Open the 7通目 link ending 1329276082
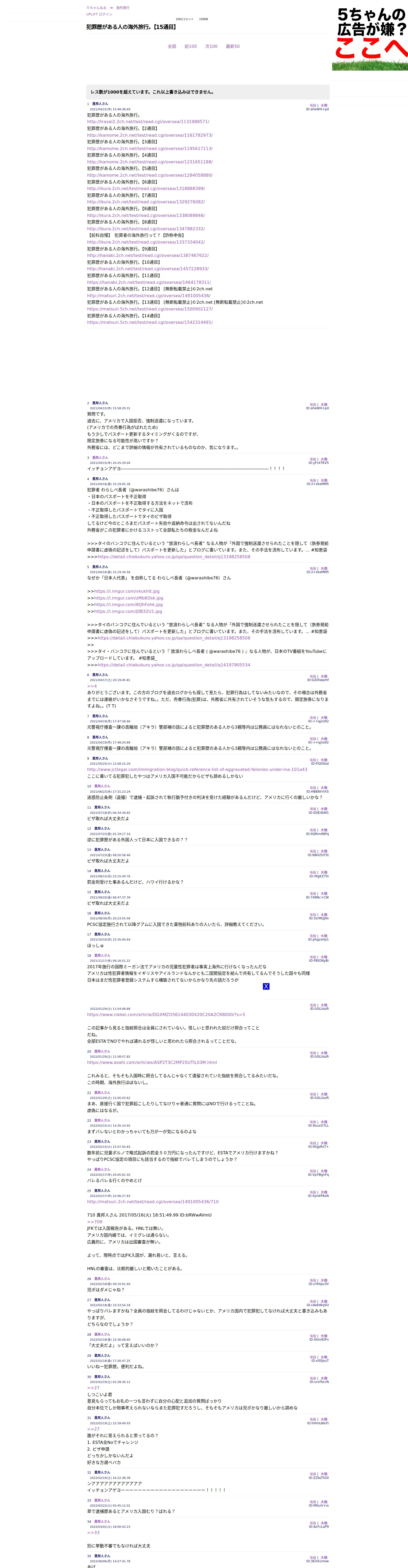 pyautogui.click(x=146, y=202)
